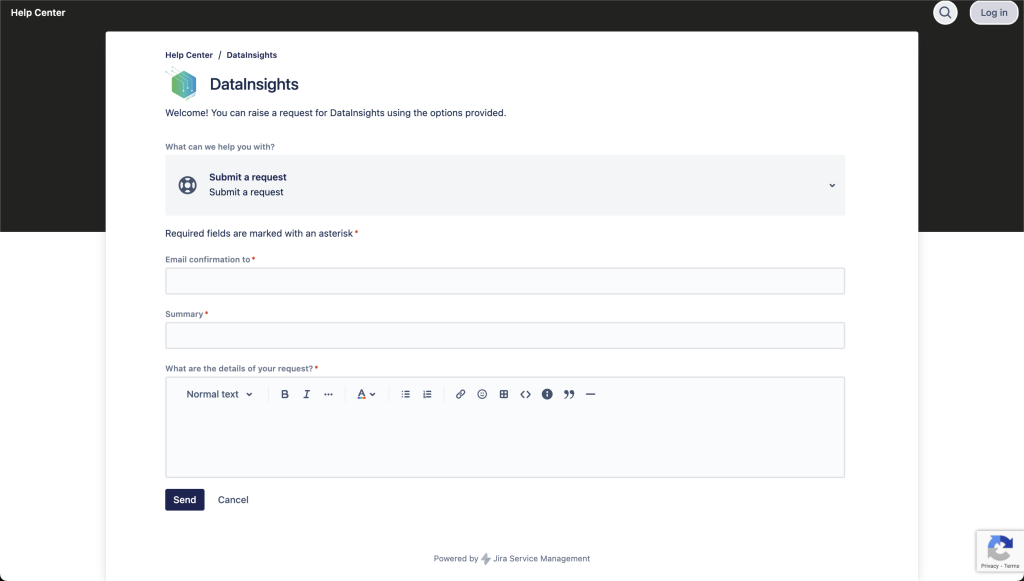Add a quote block to the description

568,394
